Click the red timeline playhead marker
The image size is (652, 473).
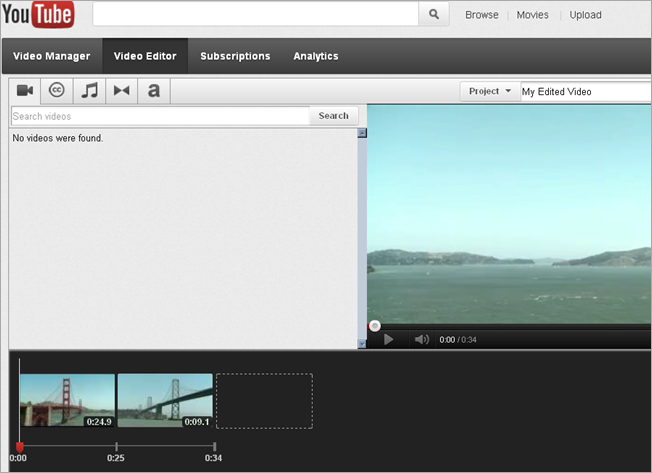(x=20, y=447)
